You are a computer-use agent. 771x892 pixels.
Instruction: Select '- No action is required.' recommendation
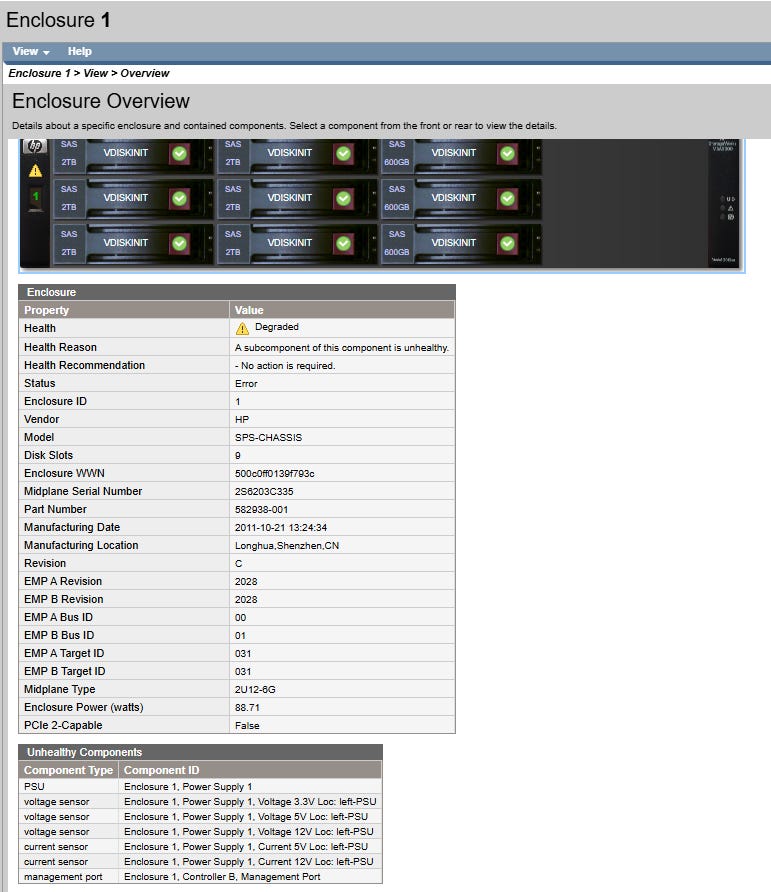click(285, 366)
